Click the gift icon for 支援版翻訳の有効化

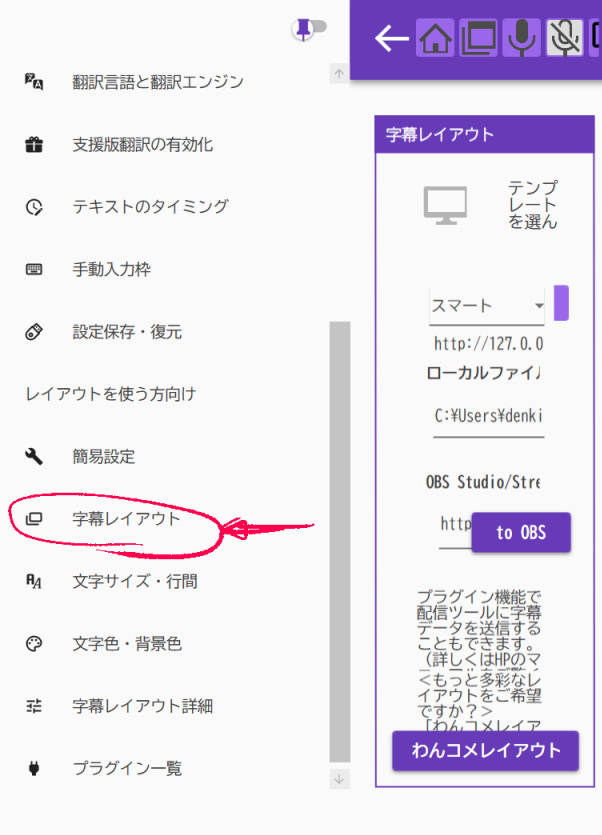[34, 145]
